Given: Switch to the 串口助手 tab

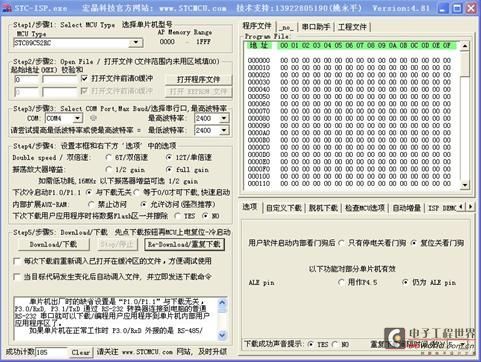Looking at the screenshot, I should [x=316, y=27].
